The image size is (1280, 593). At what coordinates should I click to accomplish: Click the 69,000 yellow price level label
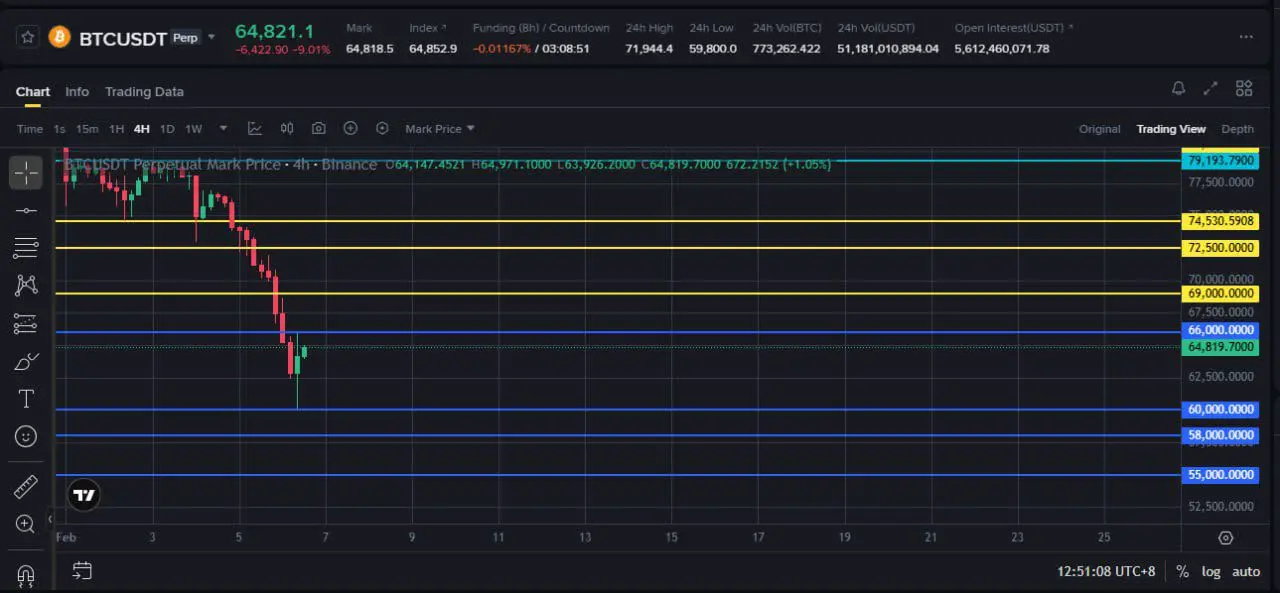coord(1219,294)
